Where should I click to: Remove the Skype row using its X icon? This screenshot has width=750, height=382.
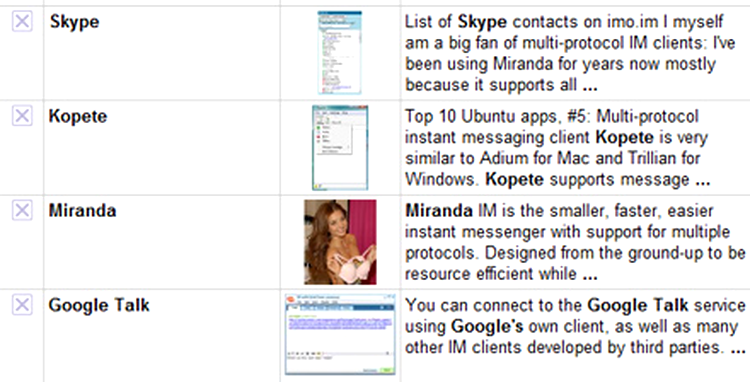22,22
